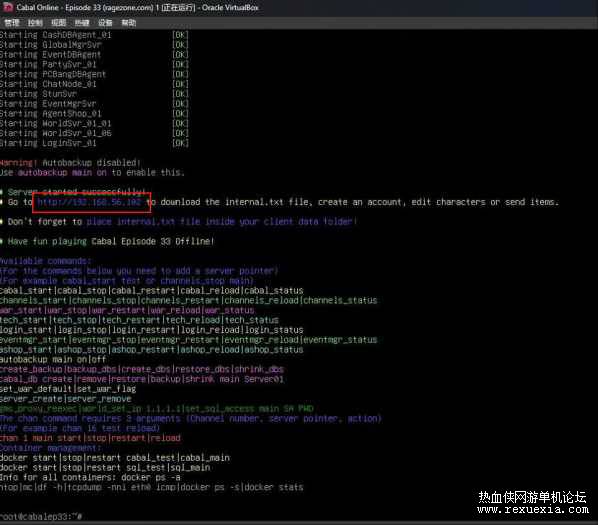
Task: Click the 'docker start|stop|restart cabal_test|cabal_main' line
Action: [x=115, y=458]
